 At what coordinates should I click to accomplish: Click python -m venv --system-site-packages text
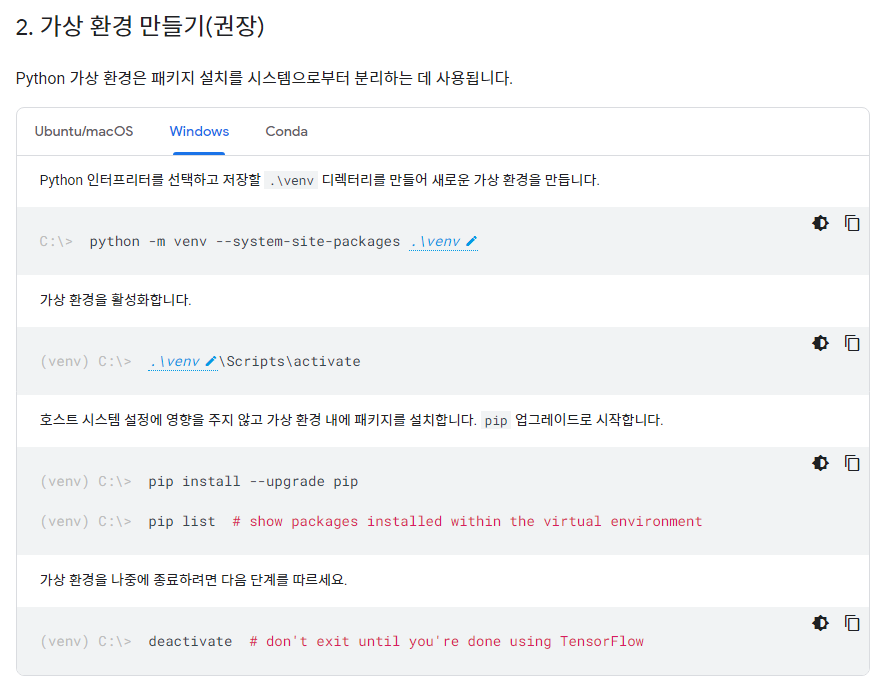pos(244,242)
